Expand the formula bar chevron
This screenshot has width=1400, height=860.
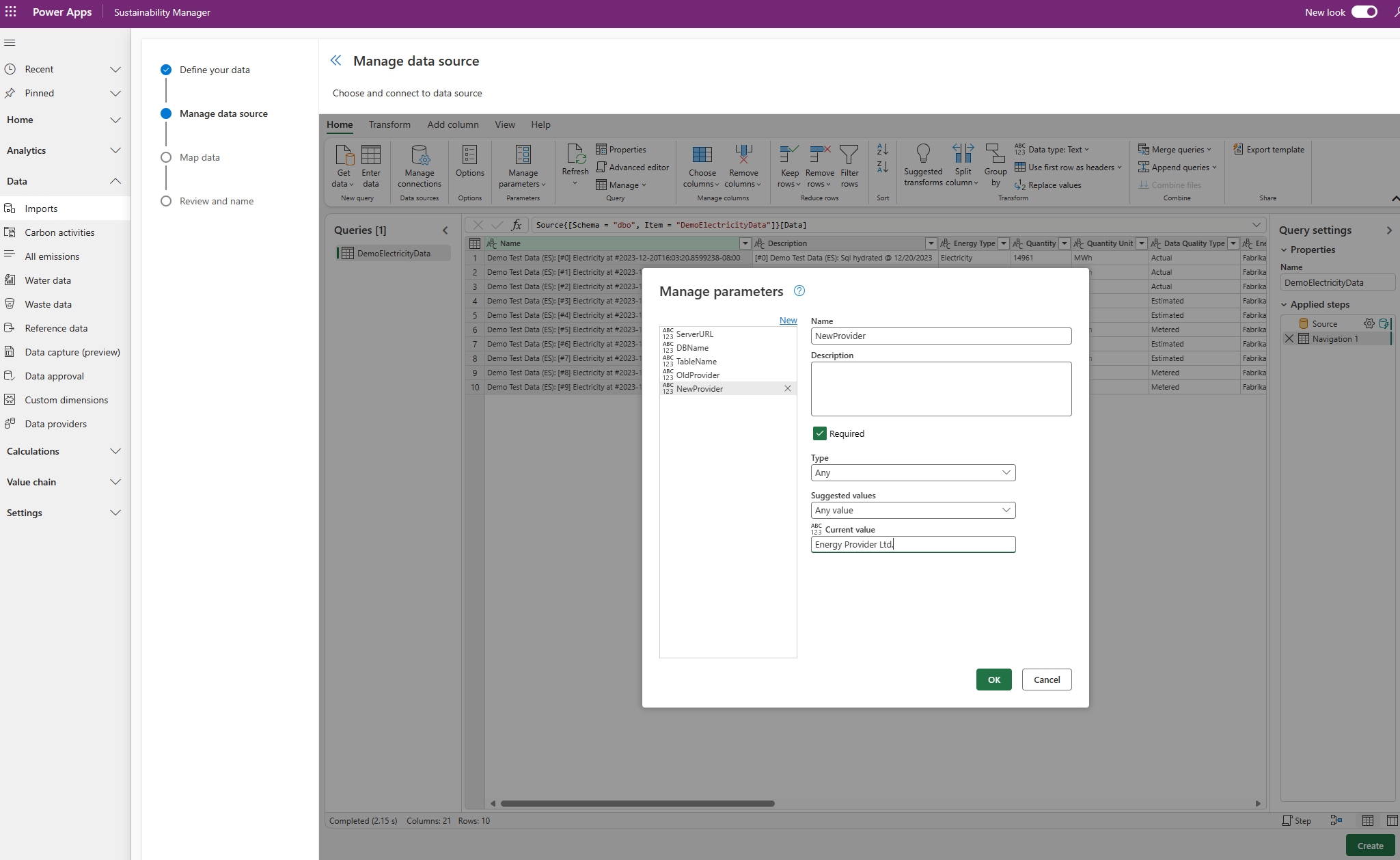pos(1257,225)
